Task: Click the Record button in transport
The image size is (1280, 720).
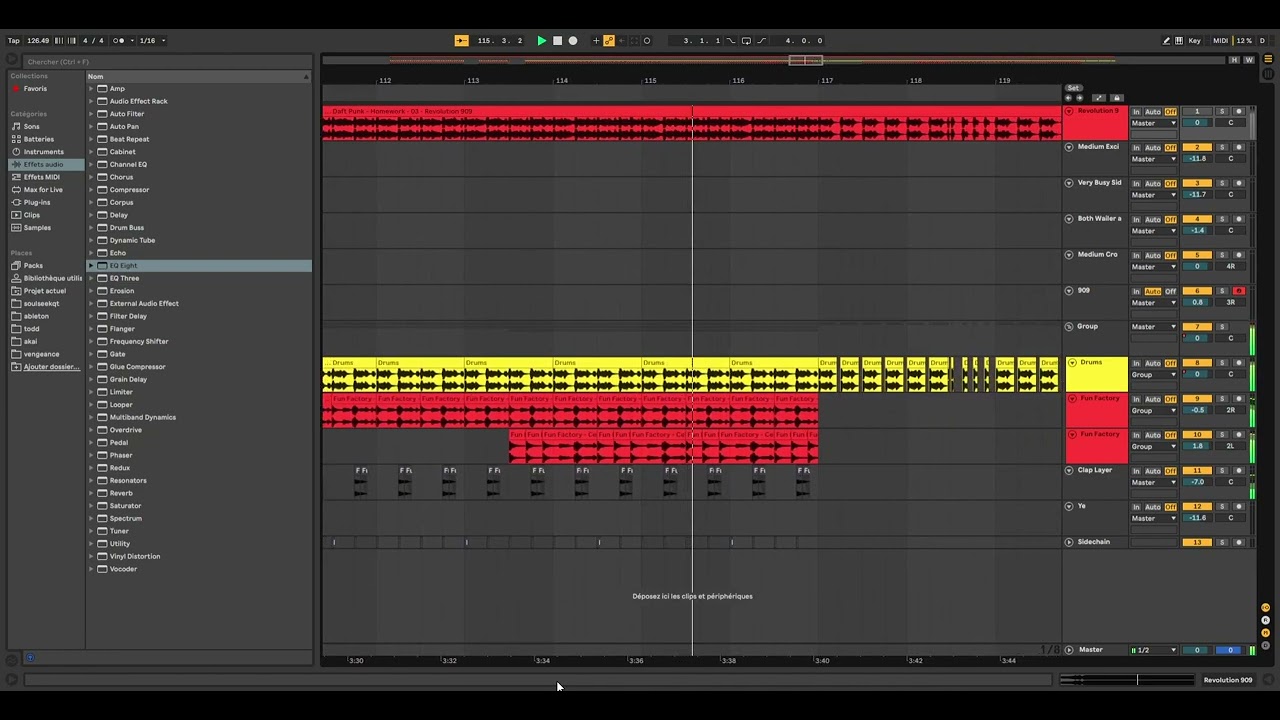Action: (x=573, y=41)
